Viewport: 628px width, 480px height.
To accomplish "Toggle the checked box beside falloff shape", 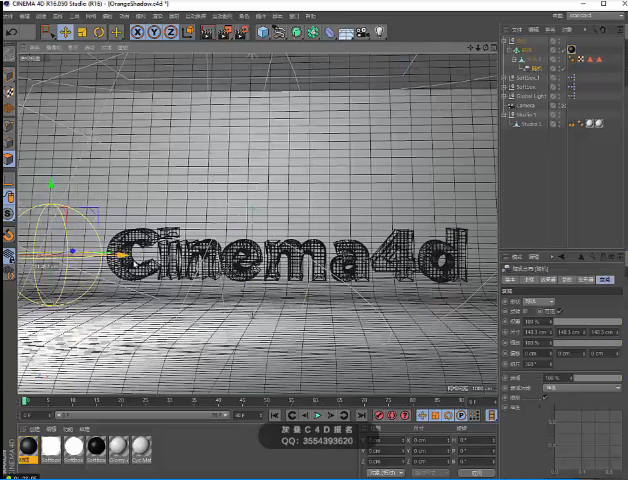I will pyautogui.click(x=560, y=311).
